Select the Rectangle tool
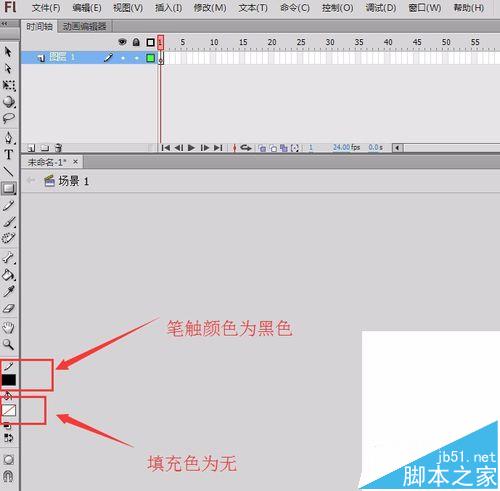This screenshot has width=500, height=491. pos(9,189)
